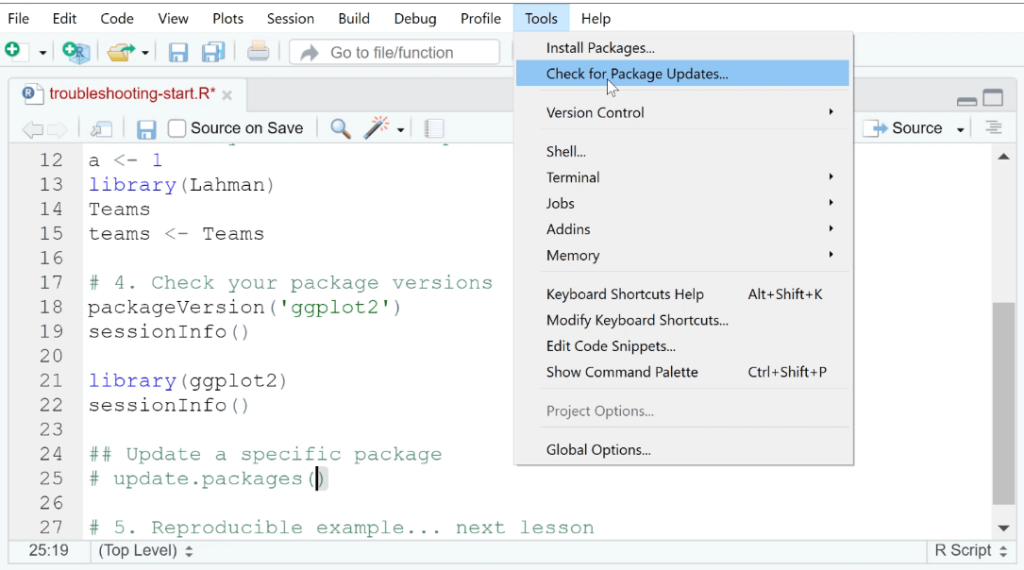Click the Compile Report notebook icon
This screenshot has height=570, width=1024.
[x=434, y=129]
